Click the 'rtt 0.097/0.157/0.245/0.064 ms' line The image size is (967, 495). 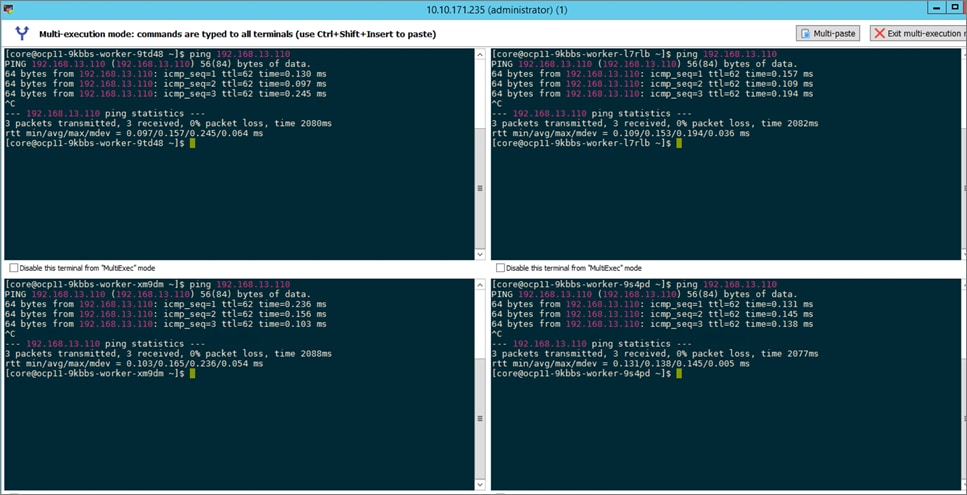pyautogui.click(x=134, y=133)
